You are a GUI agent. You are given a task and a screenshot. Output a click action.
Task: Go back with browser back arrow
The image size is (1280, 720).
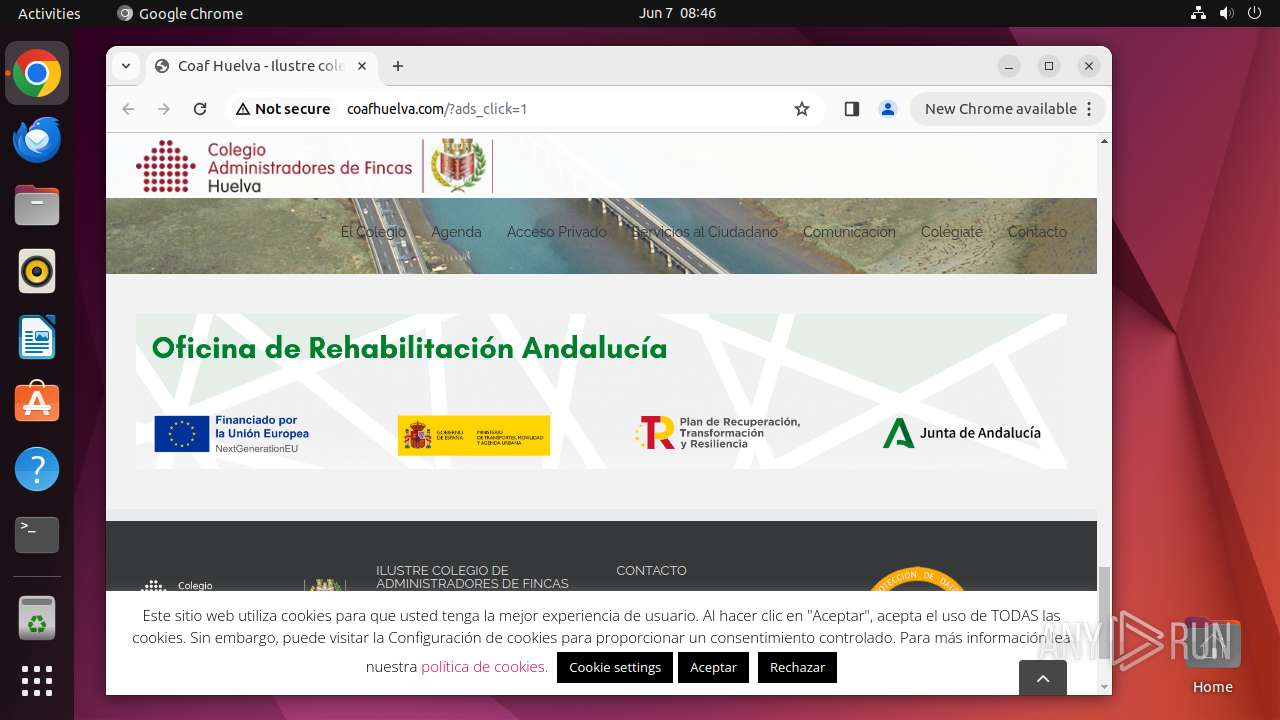pyautogui.click(x=128, y=109)
